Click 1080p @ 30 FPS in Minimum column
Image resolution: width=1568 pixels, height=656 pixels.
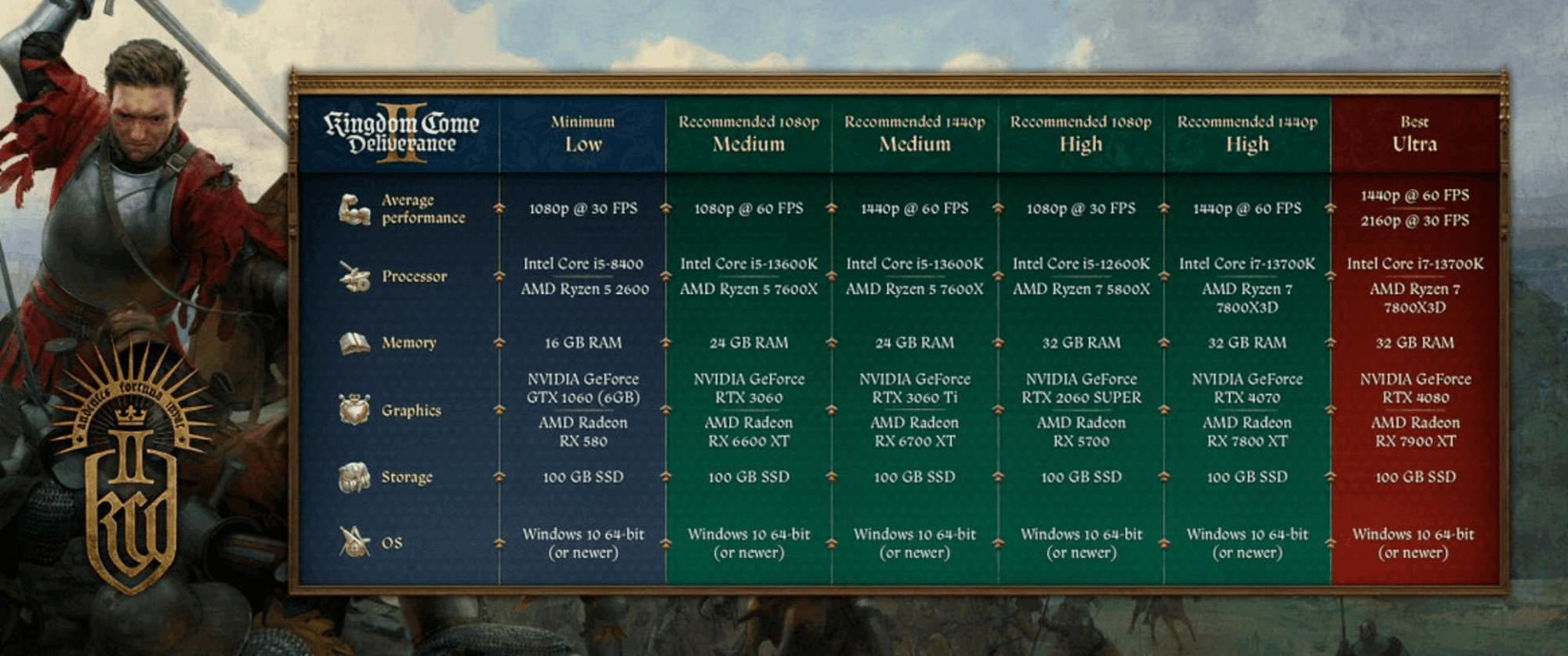point(583,208)
